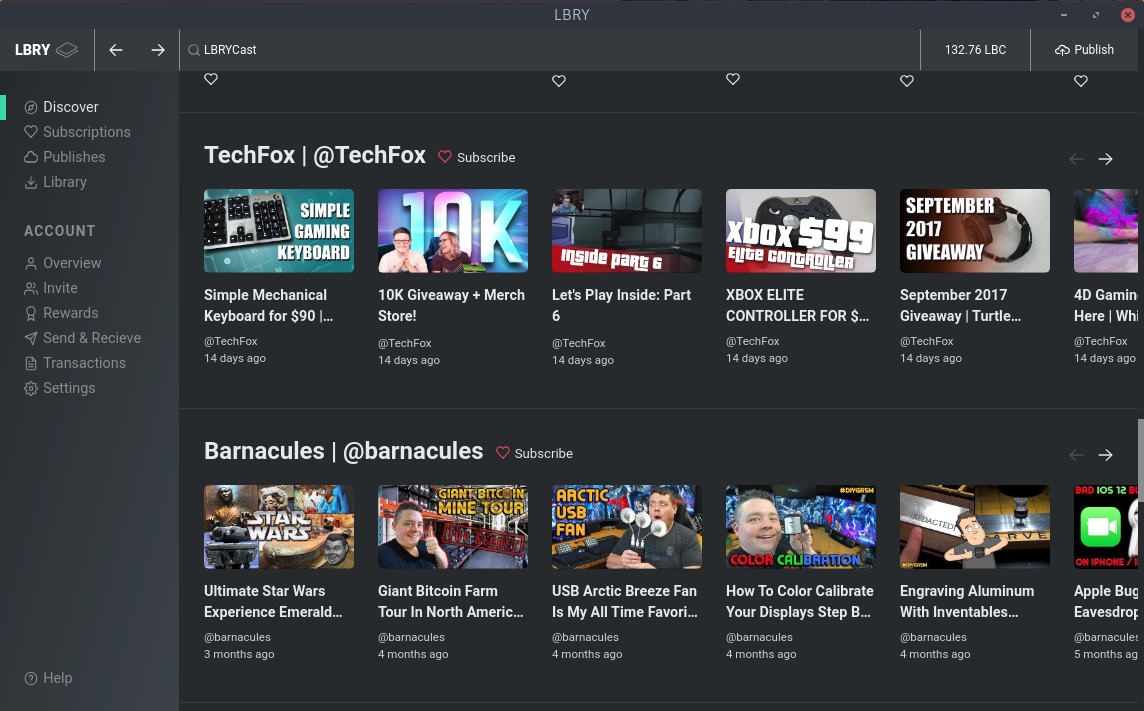
Task: Open the 10K Giveaway thumbnail
Action: pyautogui.click(x=452, y=230)
